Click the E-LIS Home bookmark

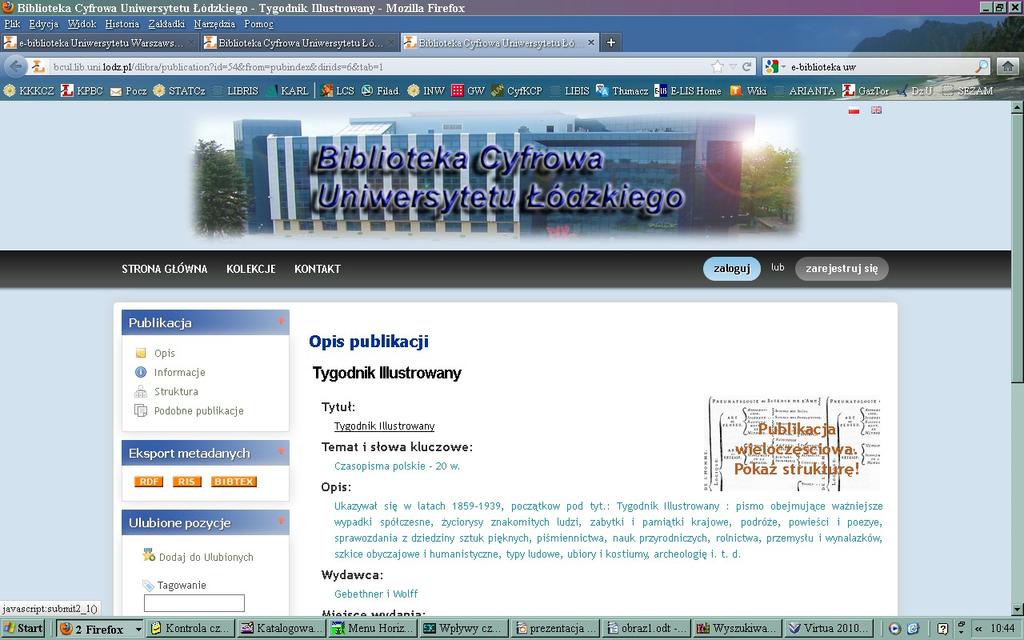tap(688, 91)
